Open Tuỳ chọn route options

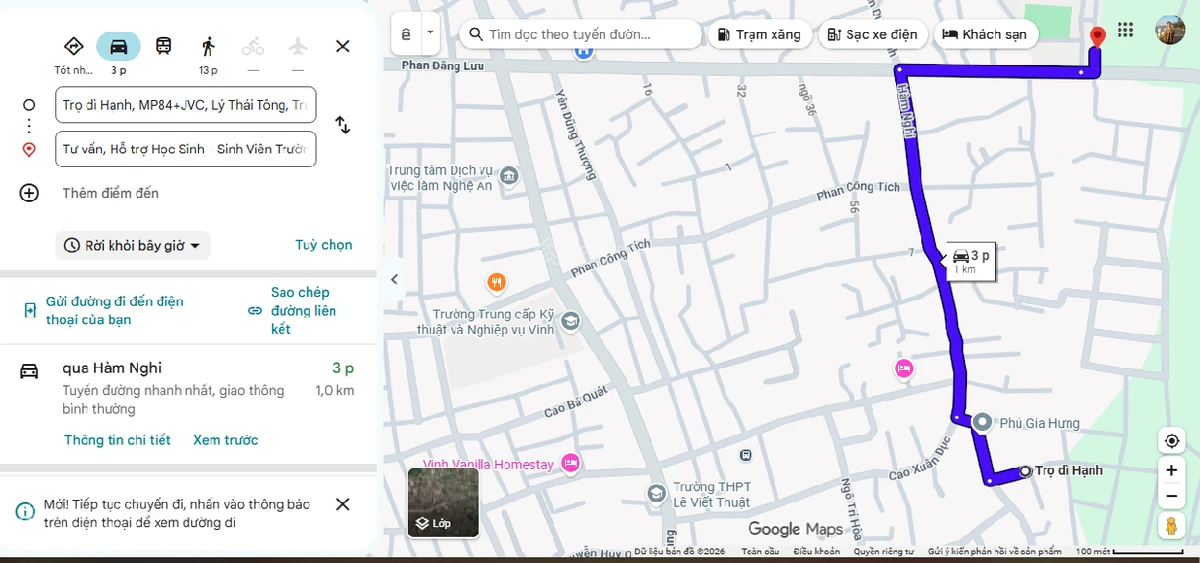tap(324, 245)
